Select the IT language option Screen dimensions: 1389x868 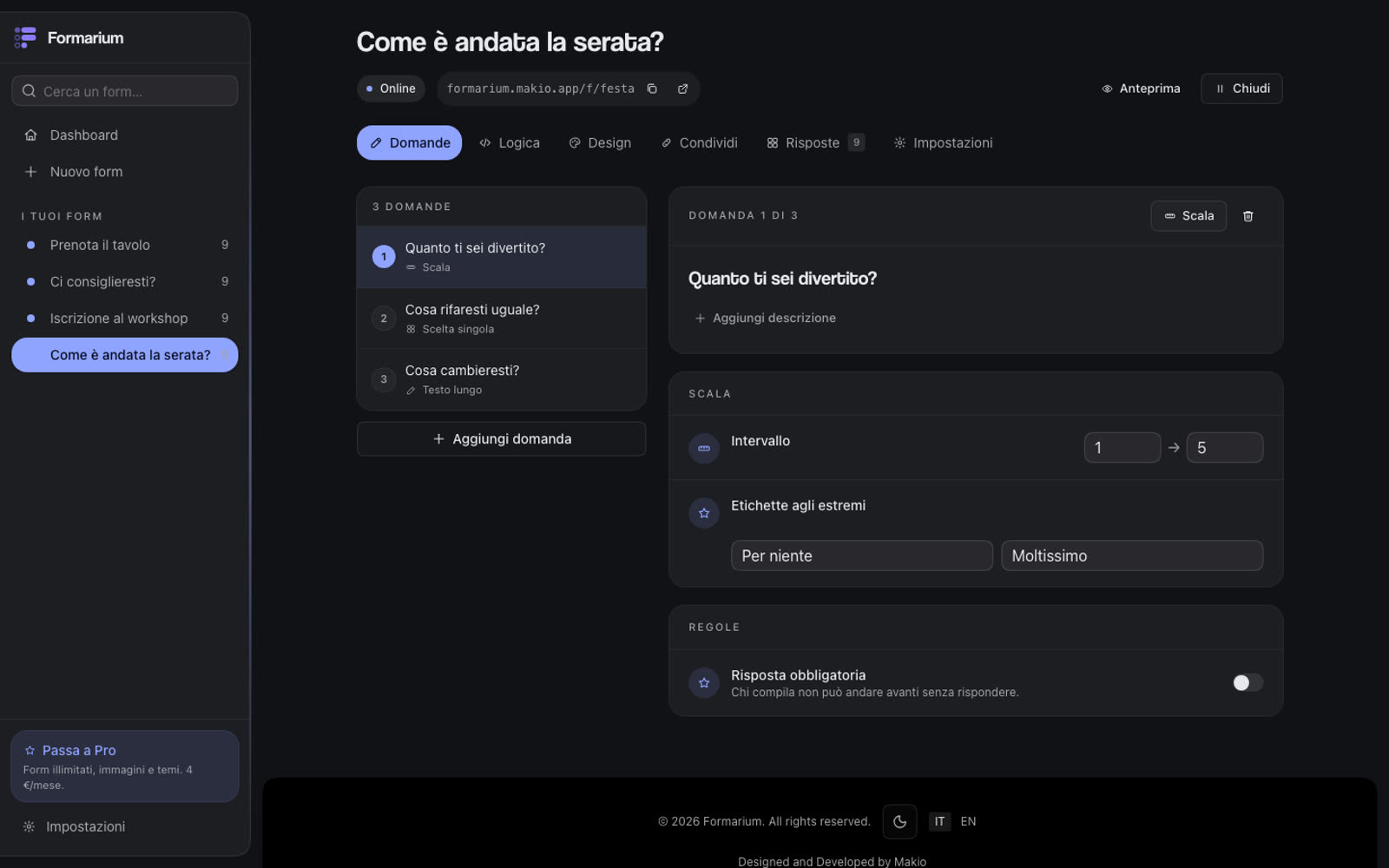(939, 821)
